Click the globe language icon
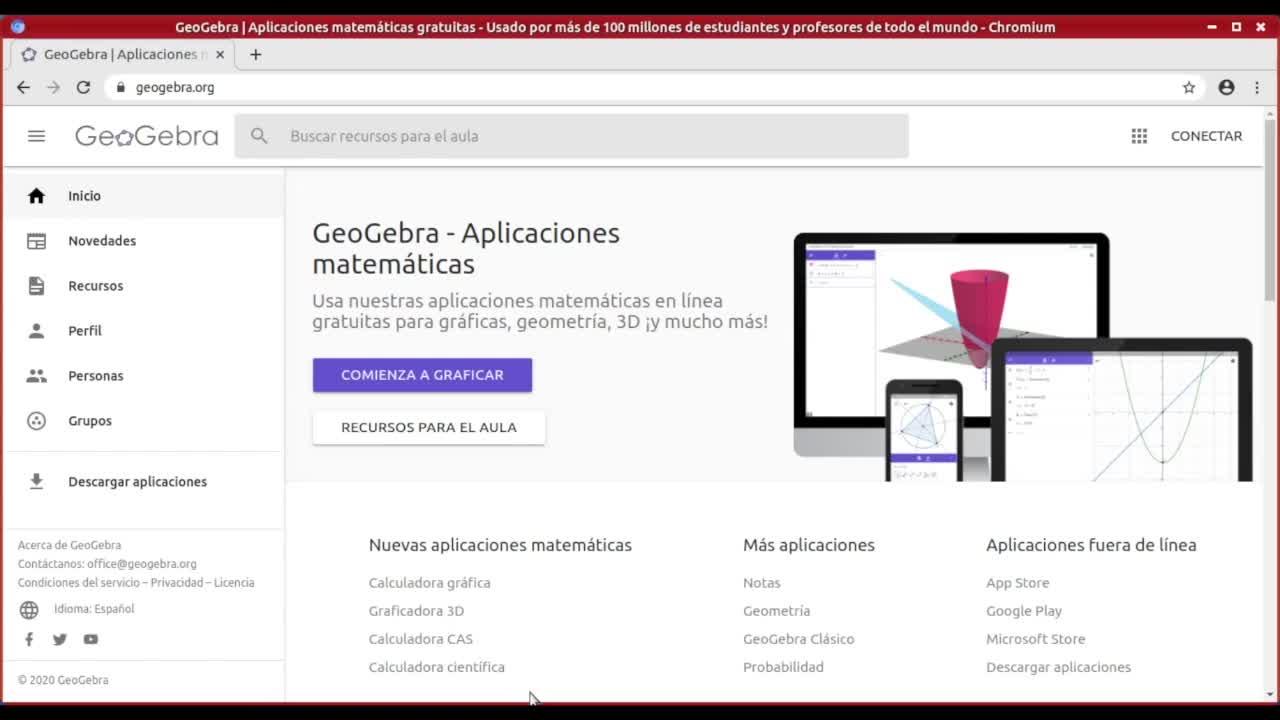 (29, 610)
